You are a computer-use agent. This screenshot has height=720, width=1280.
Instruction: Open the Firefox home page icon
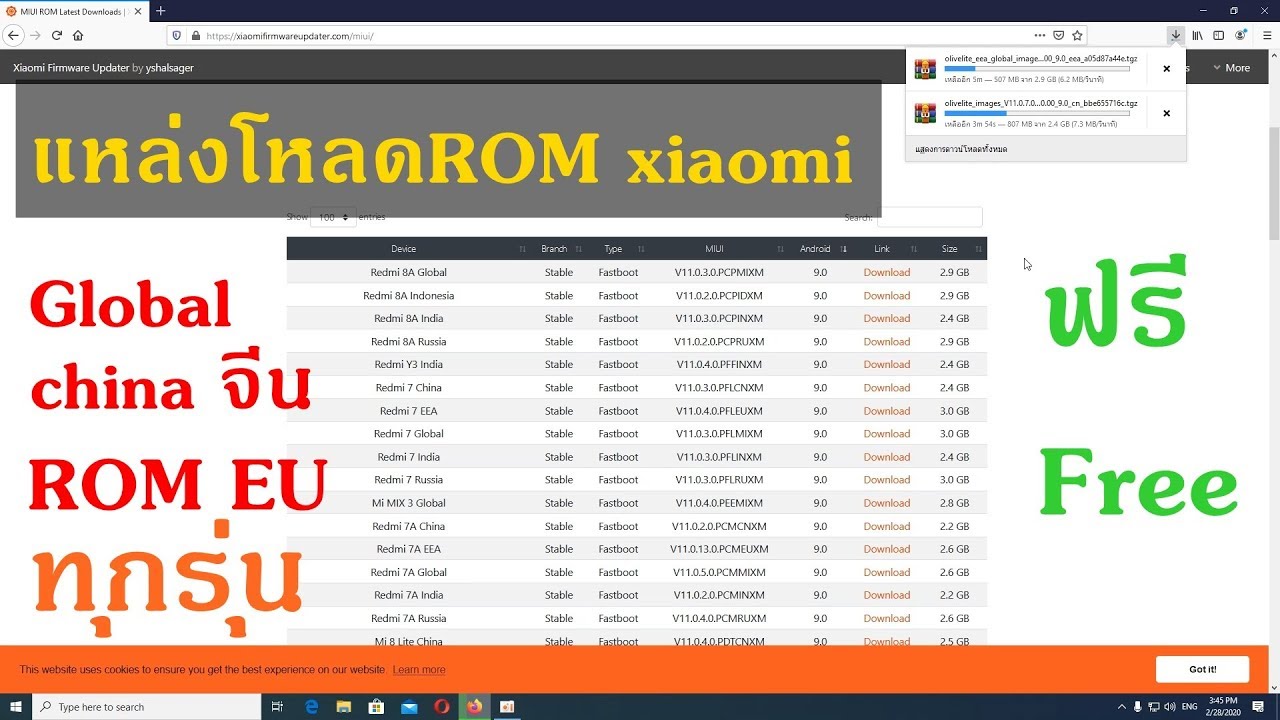click(78, 35)
